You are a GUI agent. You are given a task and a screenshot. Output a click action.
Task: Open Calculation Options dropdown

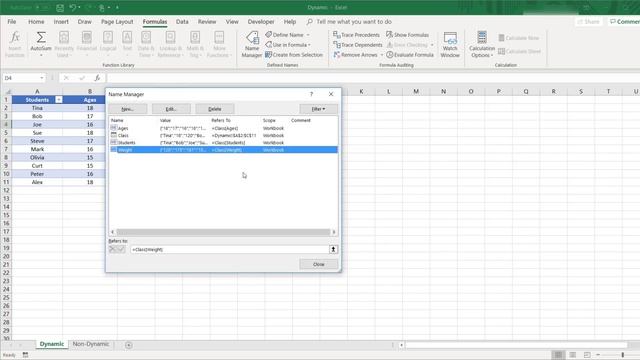tap(482, 44)
